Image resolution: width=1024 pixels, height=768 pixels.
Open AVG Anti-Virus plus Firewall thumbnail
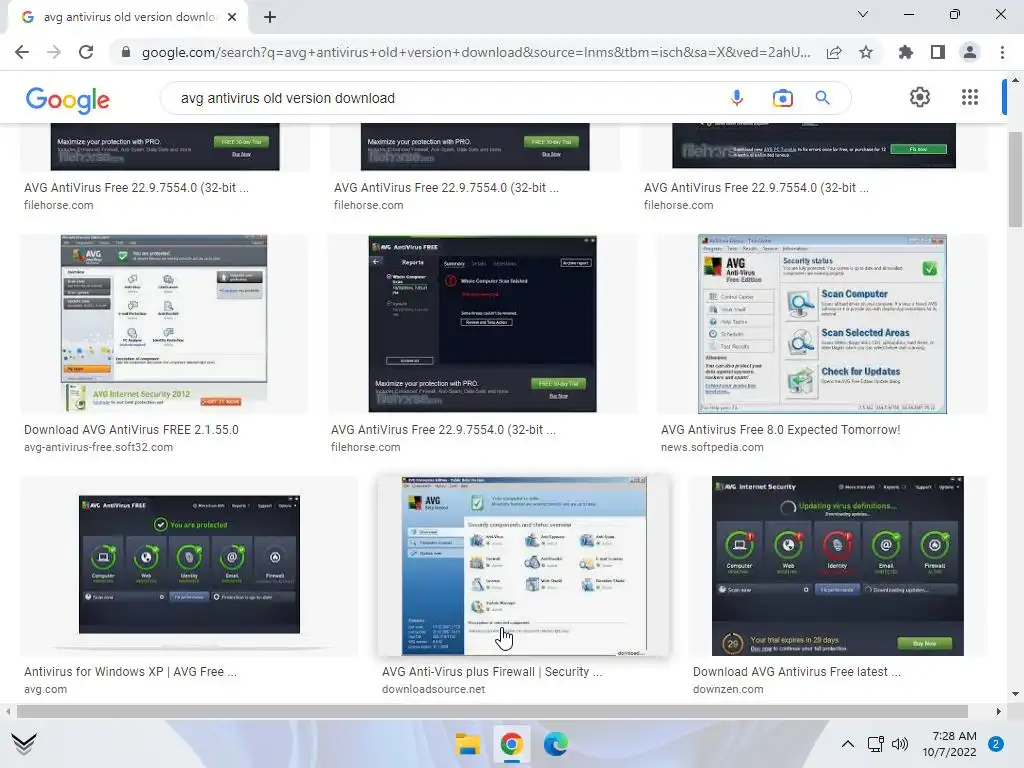pos(524,566)
